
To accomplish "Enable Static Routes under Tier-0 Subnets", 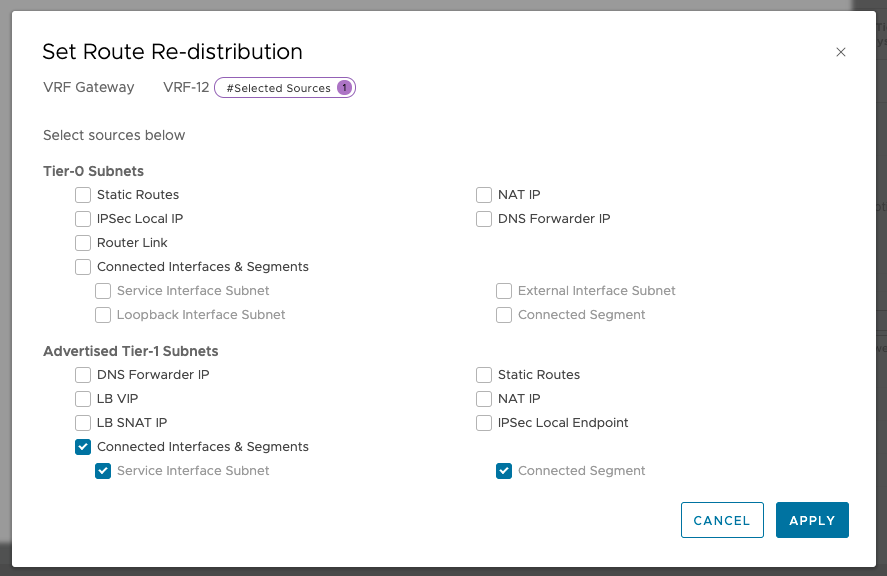I will (83, 195).
